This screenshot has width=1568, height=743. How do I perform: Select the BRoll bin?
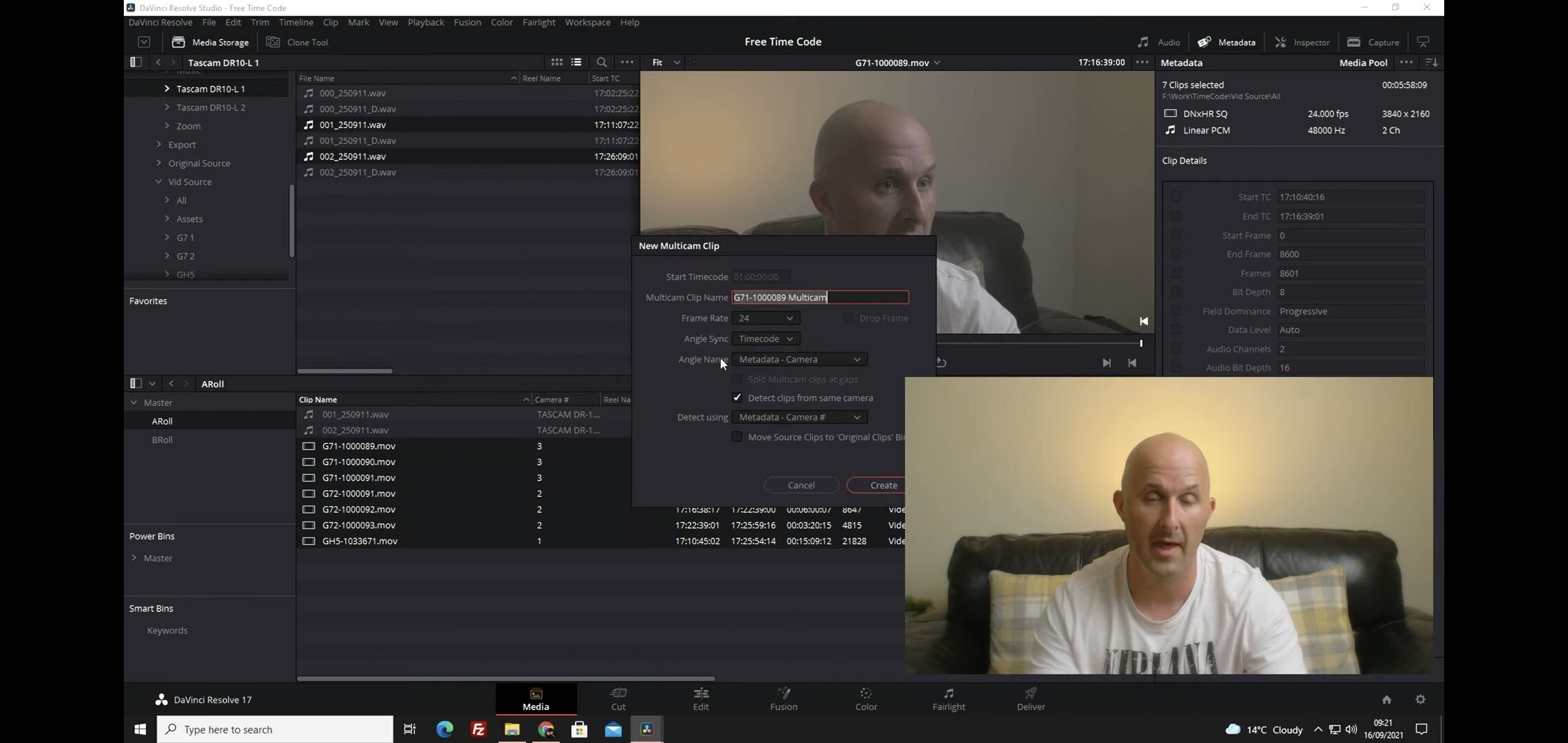tap(162, 440)
